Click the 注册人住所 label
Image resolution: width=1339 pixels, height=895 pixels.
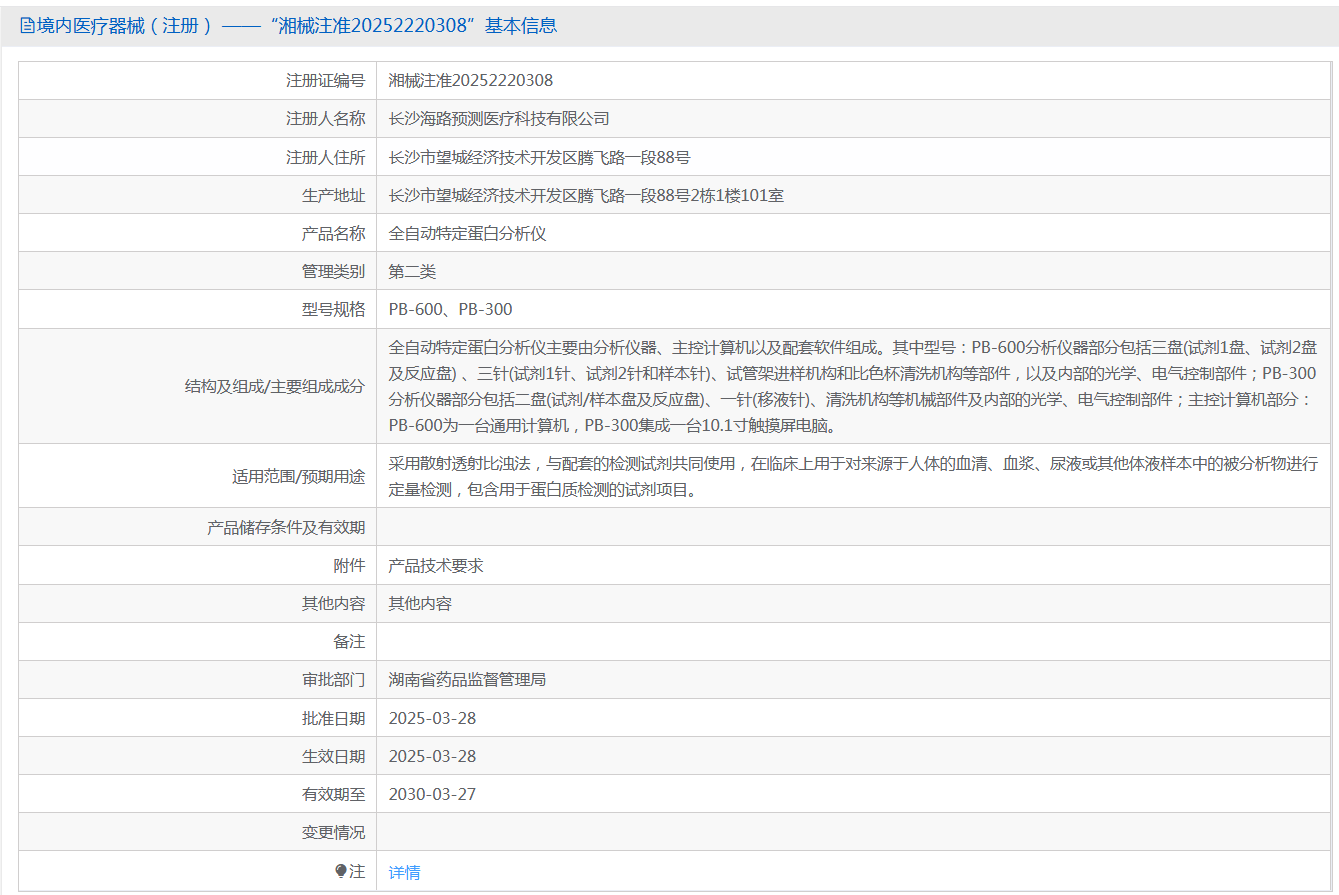325,157
